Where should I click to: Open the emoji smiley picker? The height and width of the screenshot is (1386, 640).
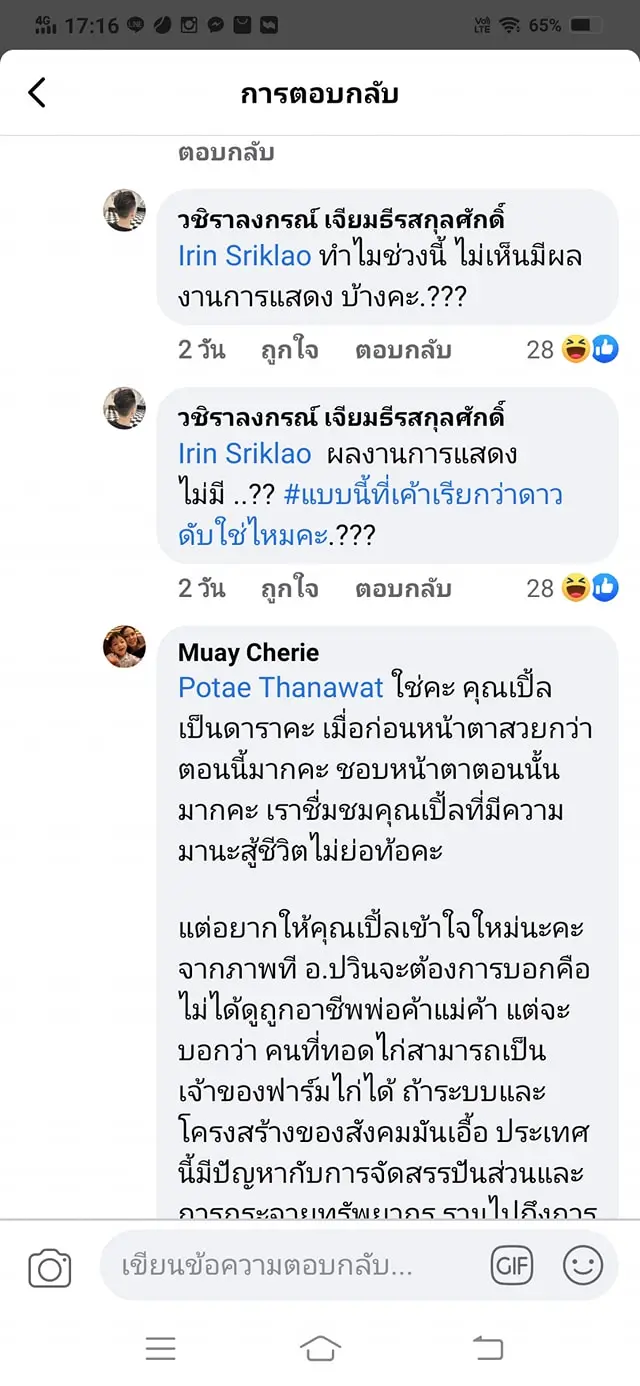pyautogui.click(x=583, y=1266)
